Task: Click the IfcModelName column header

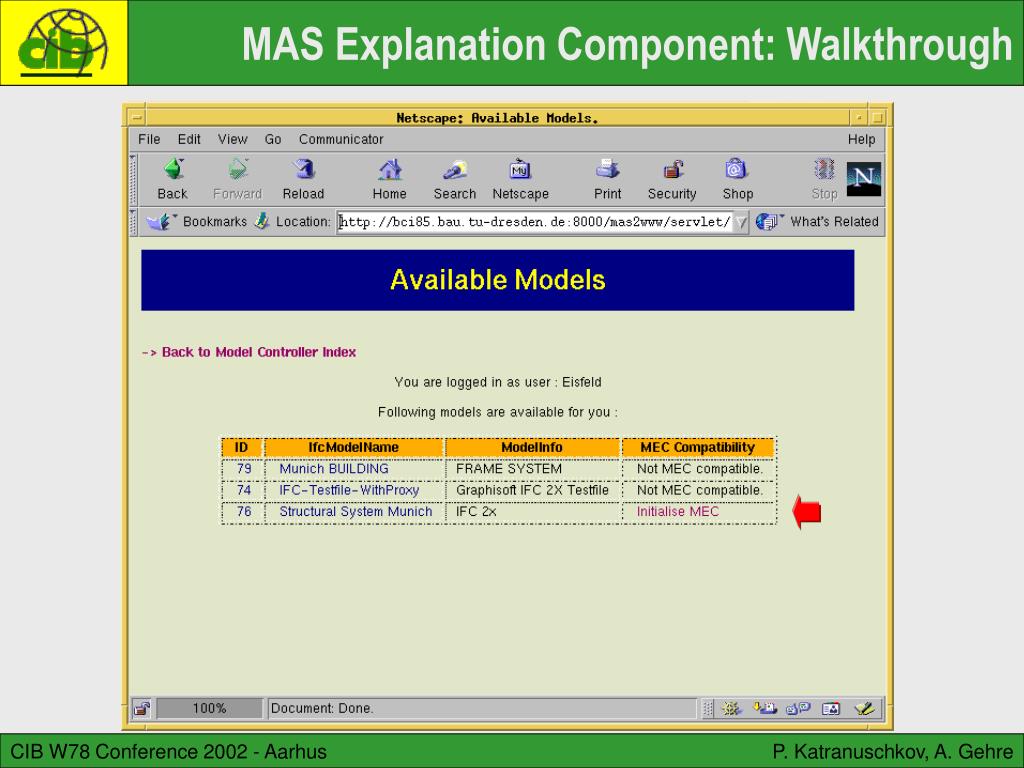Action: point(354,447)
